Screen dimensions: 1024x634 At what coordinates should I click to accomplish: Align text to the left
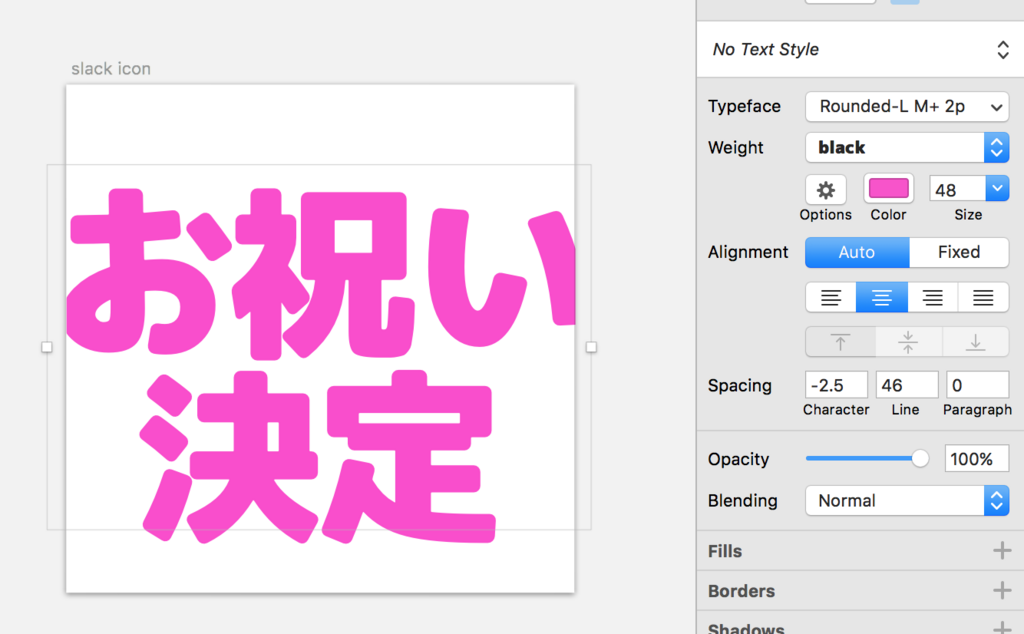(831, 298)
